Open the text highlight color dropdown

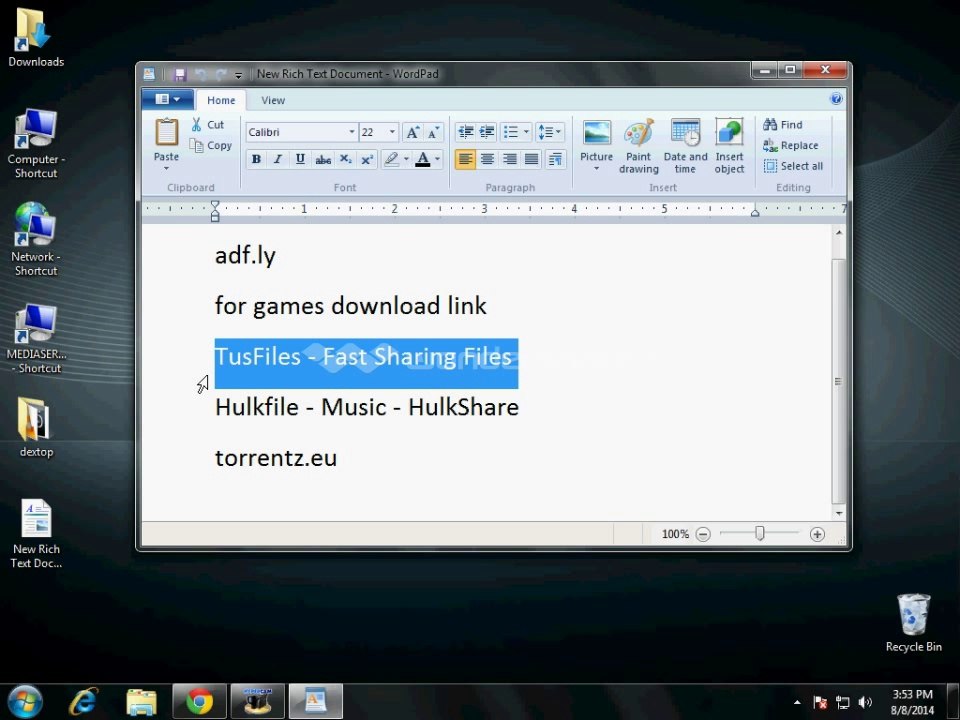[x=406, y=159]
